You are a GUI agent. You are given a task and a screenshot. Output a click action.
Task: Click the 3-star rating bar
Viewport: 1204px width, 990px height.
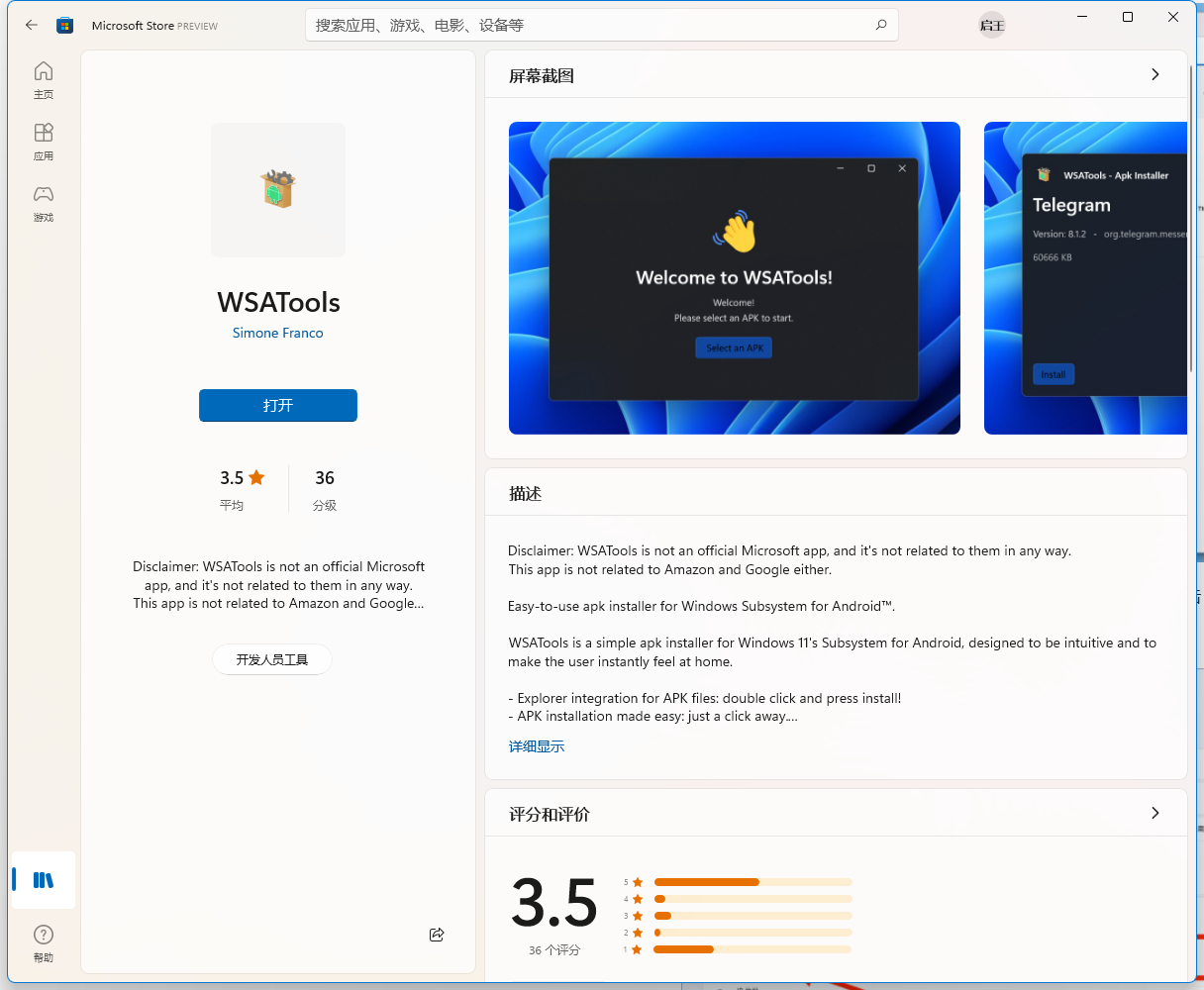click(752, 916)
